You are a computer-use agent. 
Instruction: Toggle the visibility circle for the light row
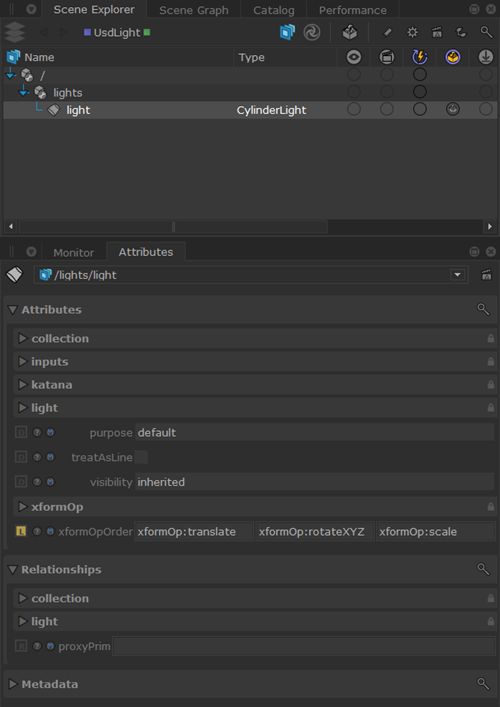354,110
